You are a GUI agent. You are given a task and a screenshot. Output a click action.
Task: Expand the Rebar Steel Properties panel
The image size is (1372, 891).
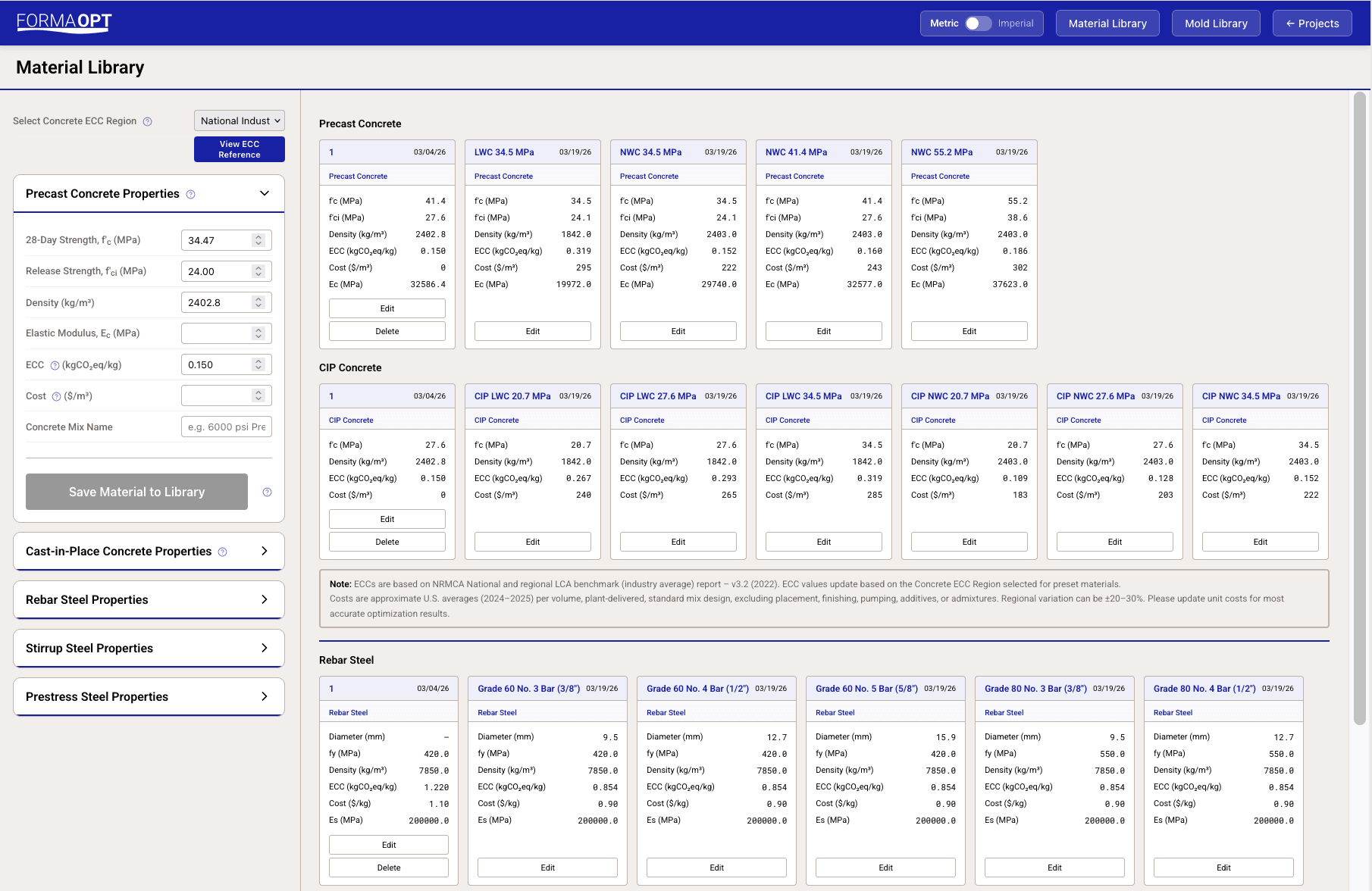tap(264, 599)
